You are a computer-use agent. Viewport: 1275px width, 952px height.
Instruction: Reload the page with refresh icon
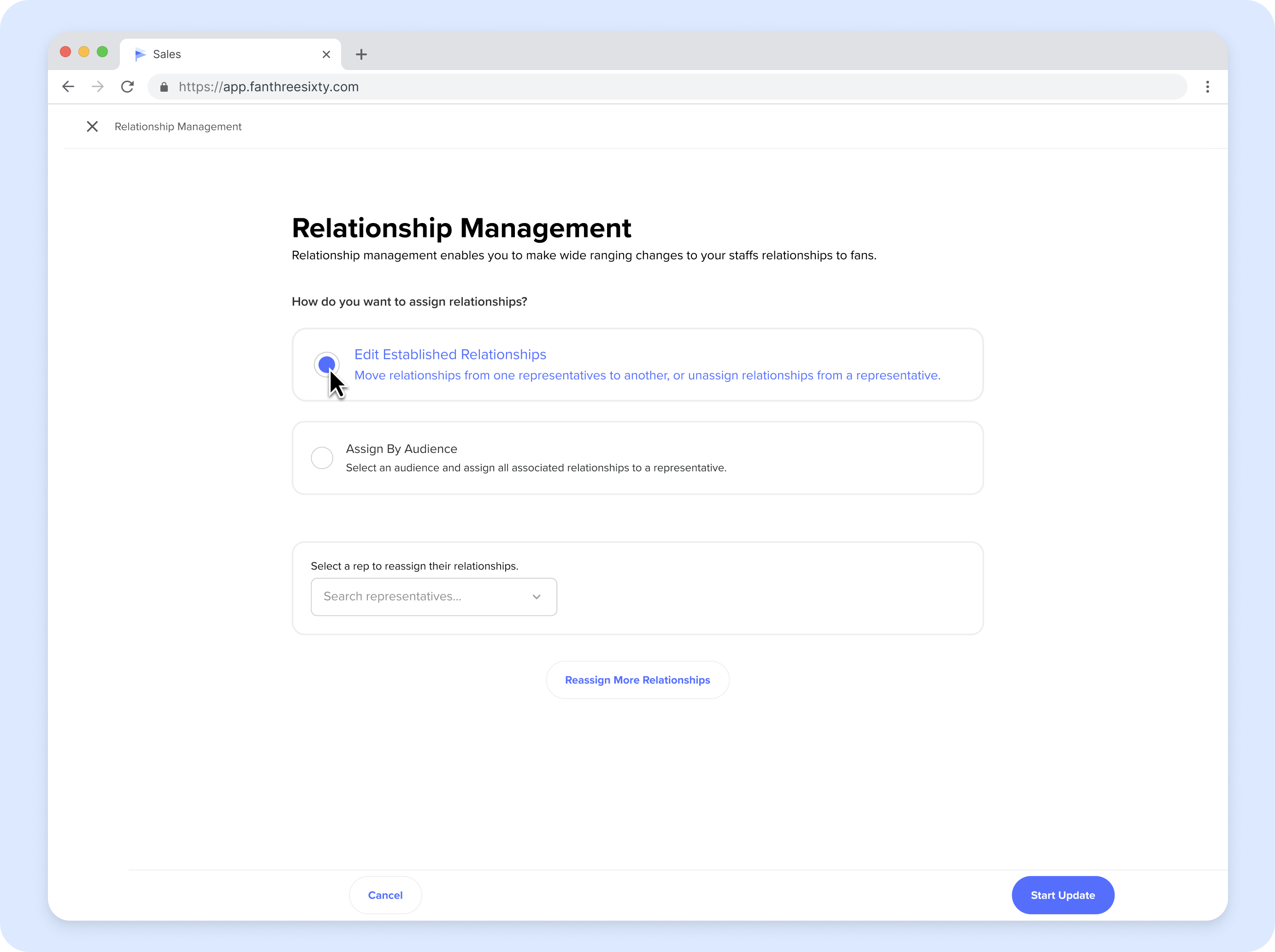coord(127,87)
